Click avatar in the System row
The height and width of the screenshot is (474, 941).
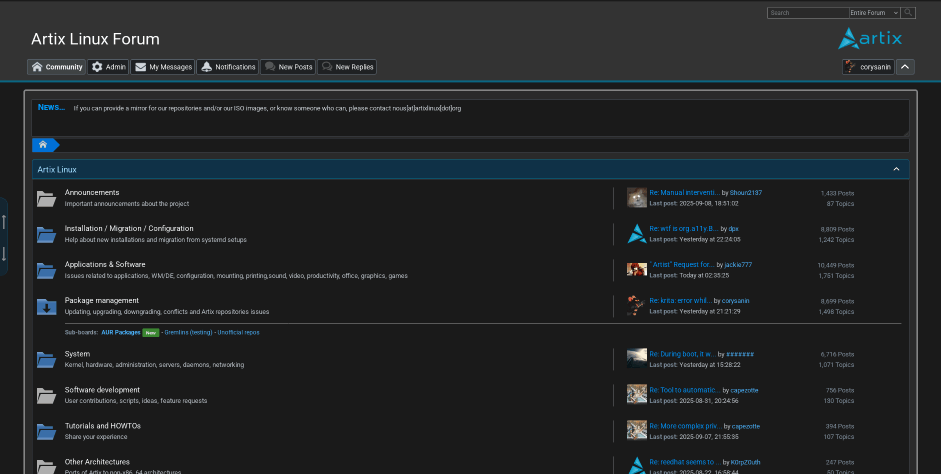[637, 358]
